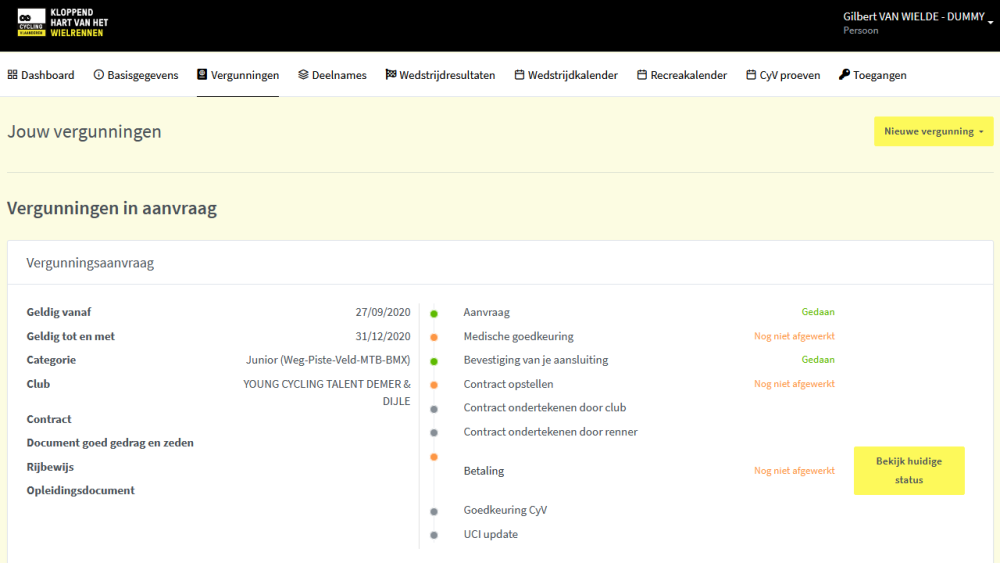Click the Aanvraag step label
1000x563 pixels.
487,312
